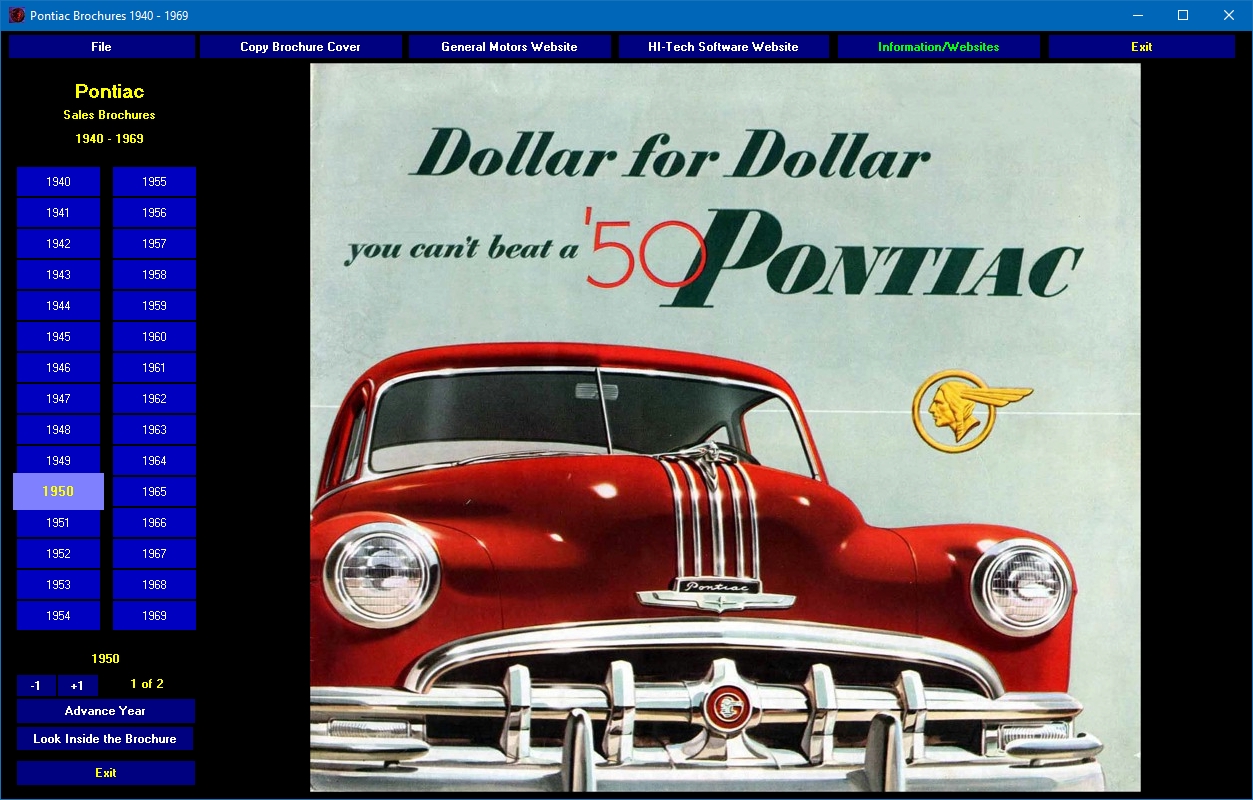Image resolution: width=1253 pixels, height=800 pixels.
Task: Click Exit in the top menu bar
Action: (x=1142, y=47)
